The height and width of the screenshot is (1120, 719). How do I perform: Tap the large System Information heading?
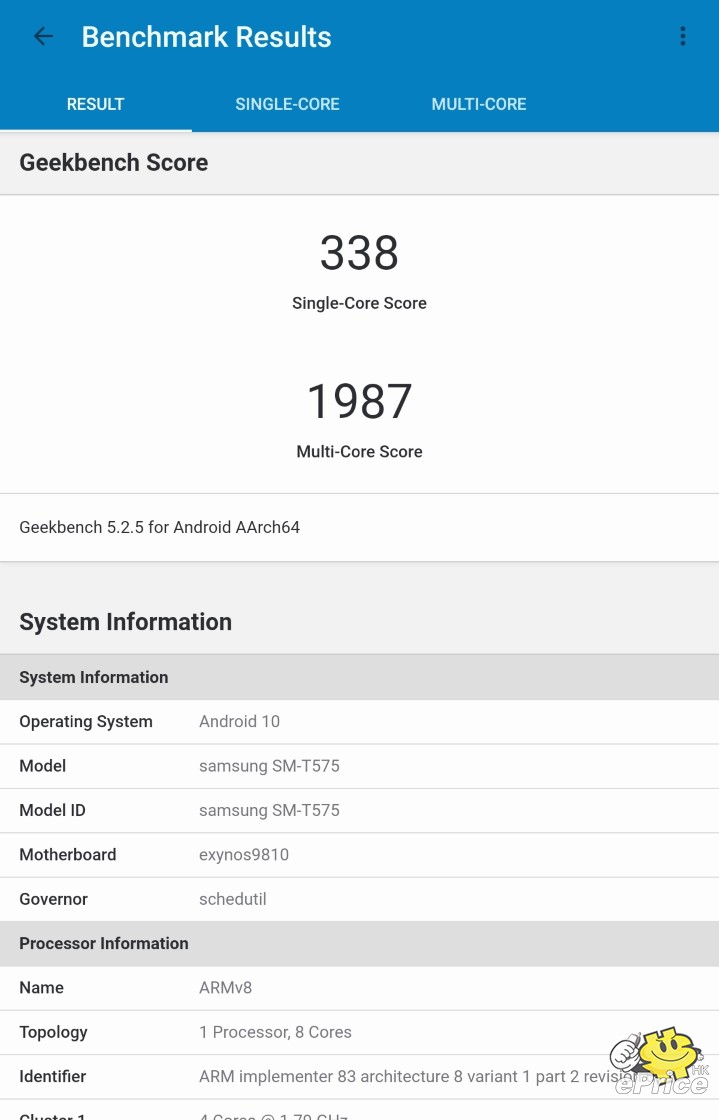tap(126, 622)
